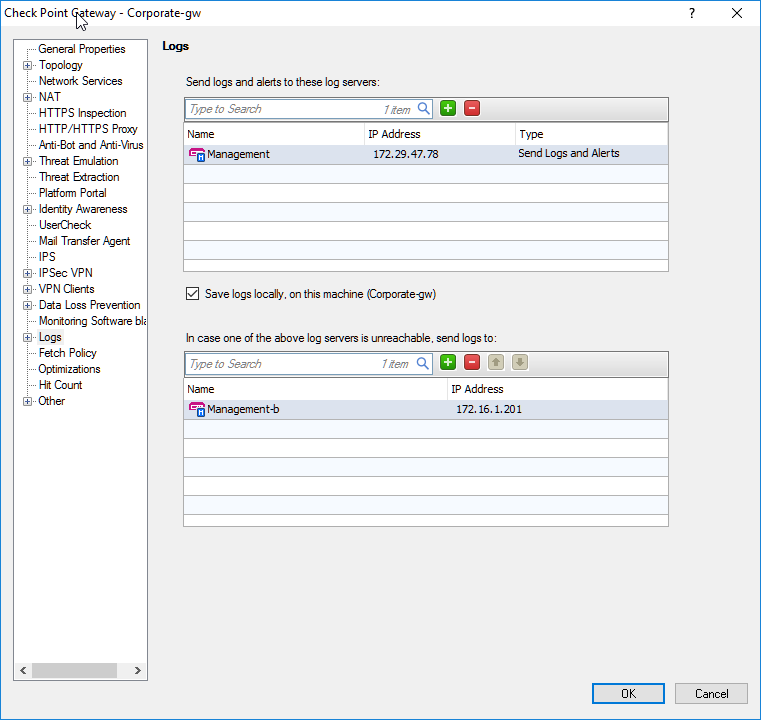Screen dimensions: 761x720
Task: Expand the Other tree node
Action: (x=28, y=401)
